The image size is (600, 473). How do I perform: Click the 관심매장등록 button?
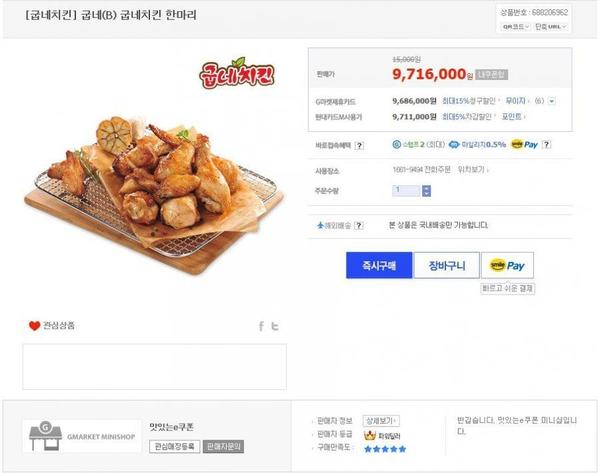click(x=175, y=446)
